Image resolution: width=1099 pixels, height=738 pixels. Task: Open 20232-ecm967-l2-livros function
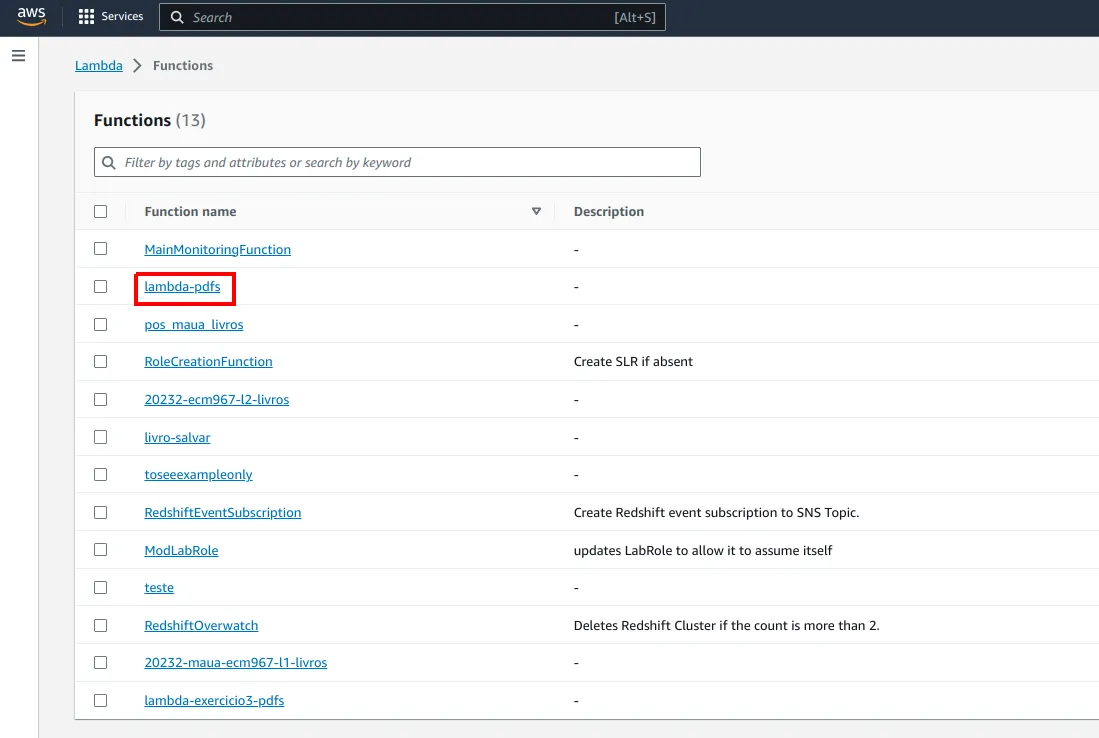(217, 399)
